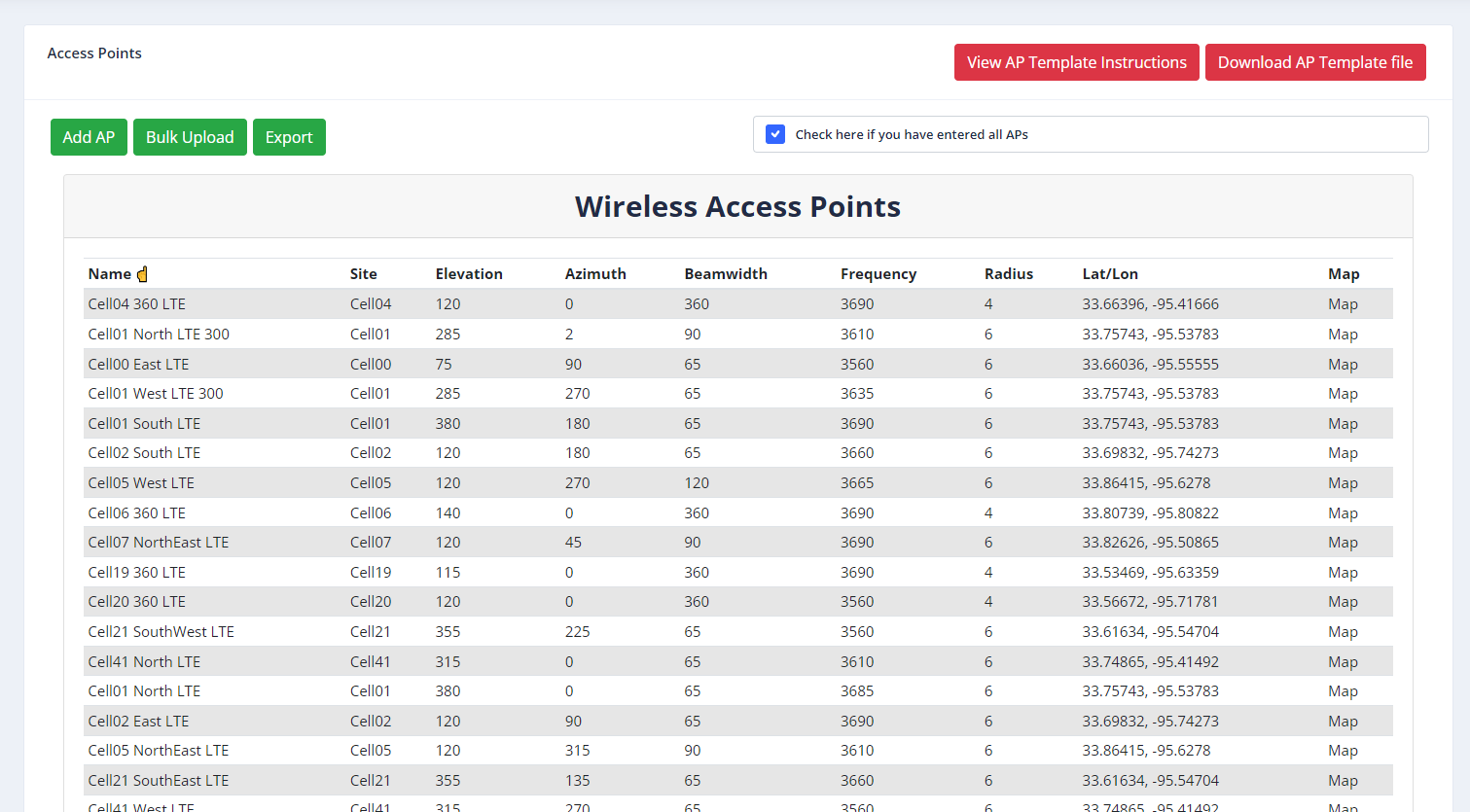Click frequency 3635 in Cell01 West row
1470x812 pixels.
point(857,394)
